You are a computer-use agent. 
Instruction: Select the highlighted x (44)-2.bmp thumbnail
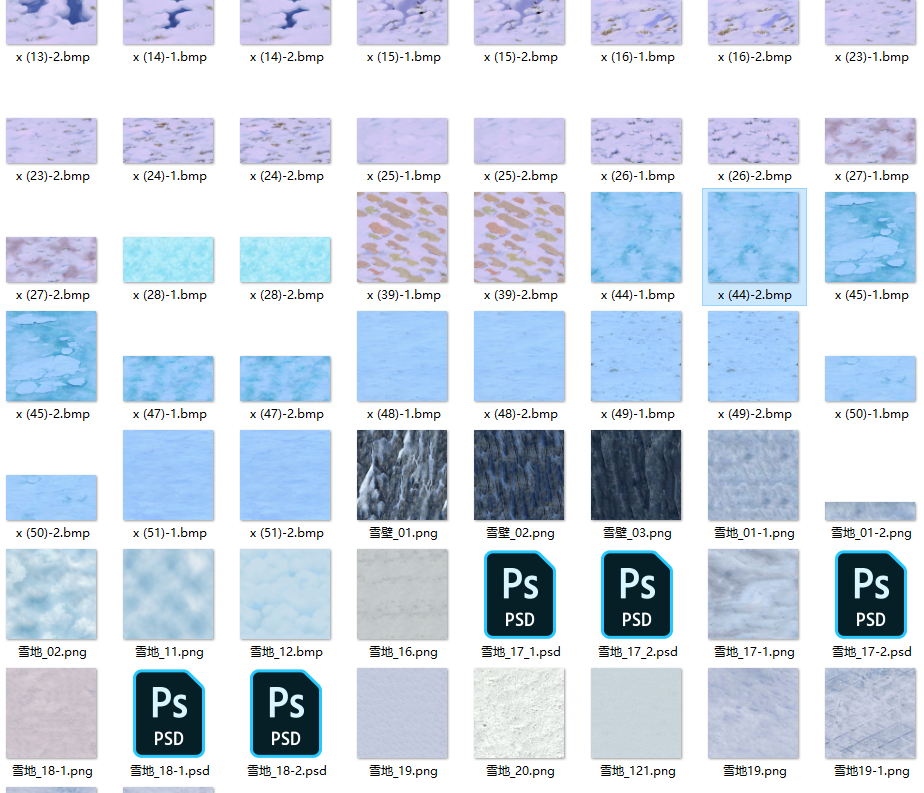point(754,238)
